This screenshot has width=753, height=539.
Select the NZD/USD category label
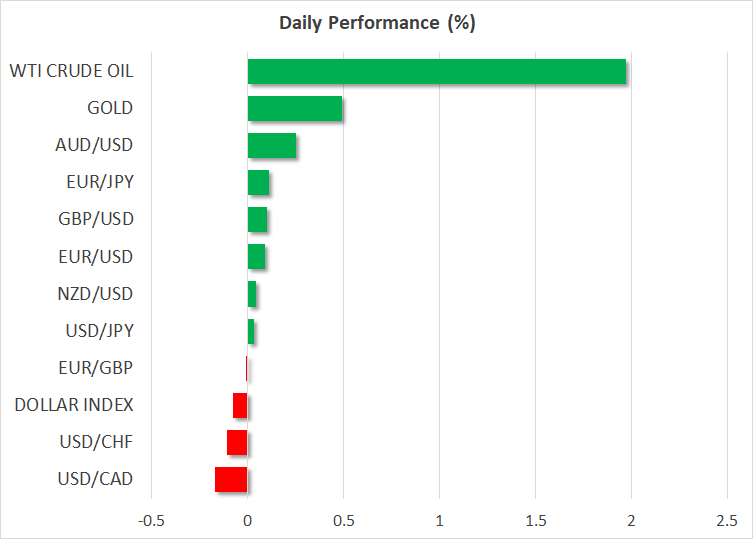(98, 294)
